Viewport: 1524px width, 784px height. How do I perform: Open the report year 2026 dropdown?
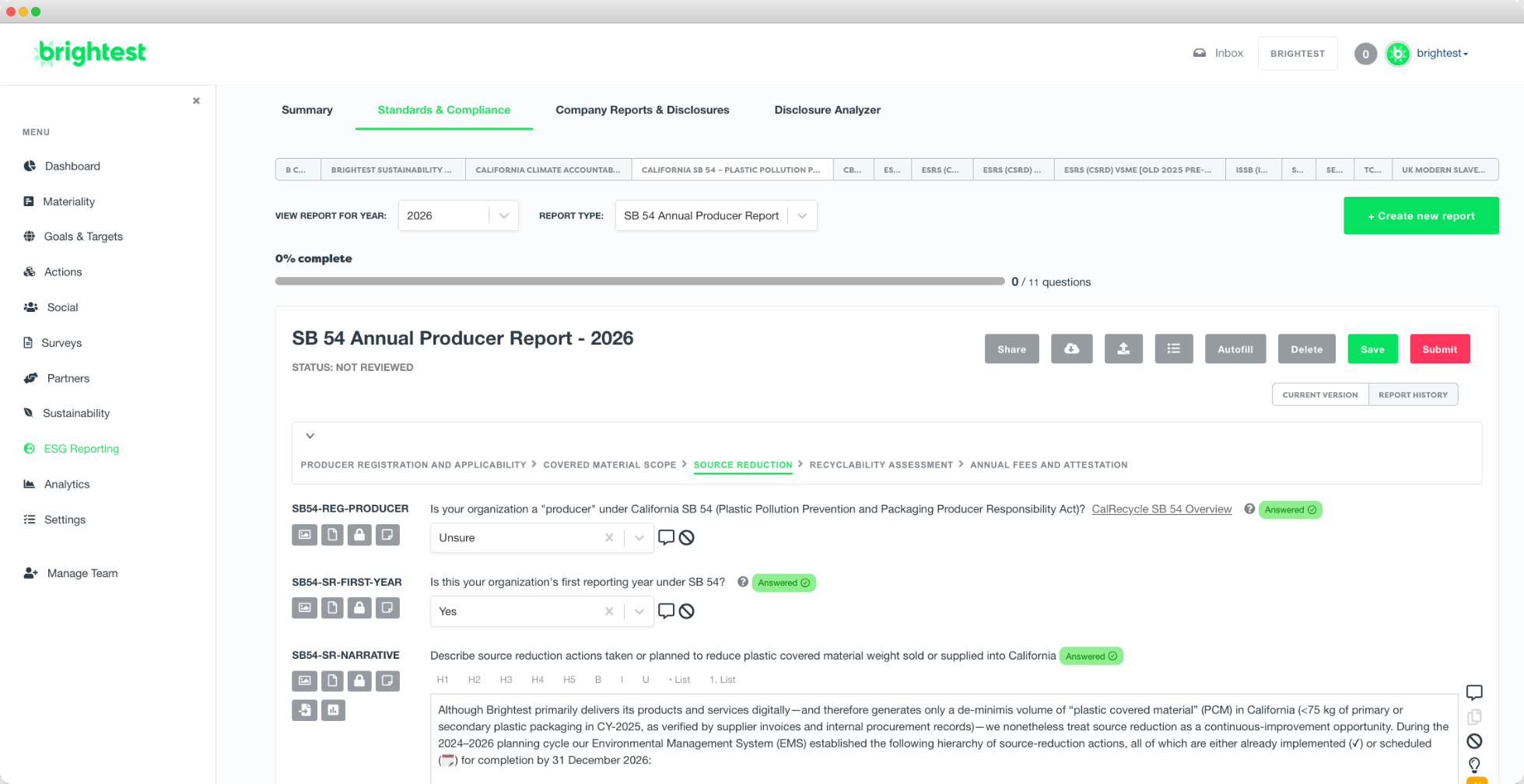[458, 215]
